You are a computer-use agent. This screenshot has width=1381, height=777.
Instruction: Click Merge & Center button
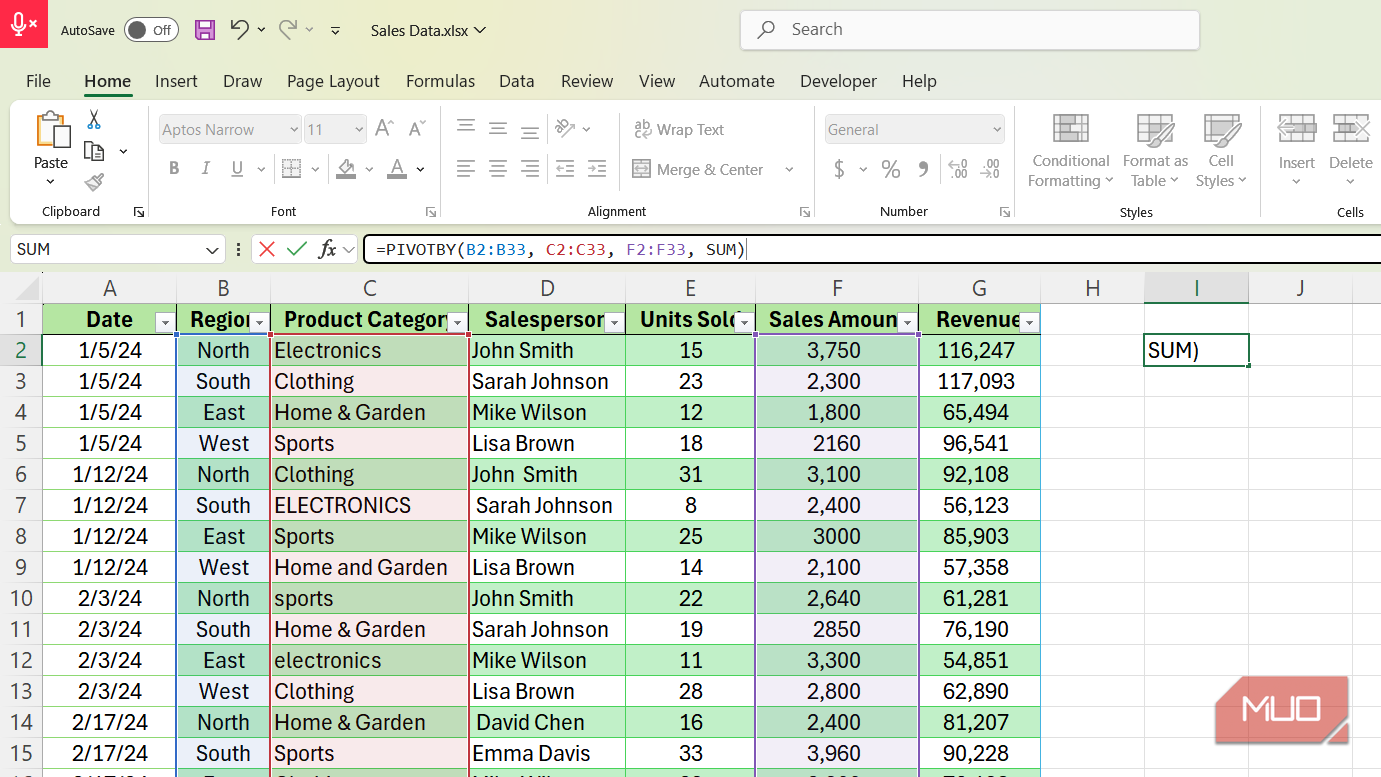pos(699,169)
